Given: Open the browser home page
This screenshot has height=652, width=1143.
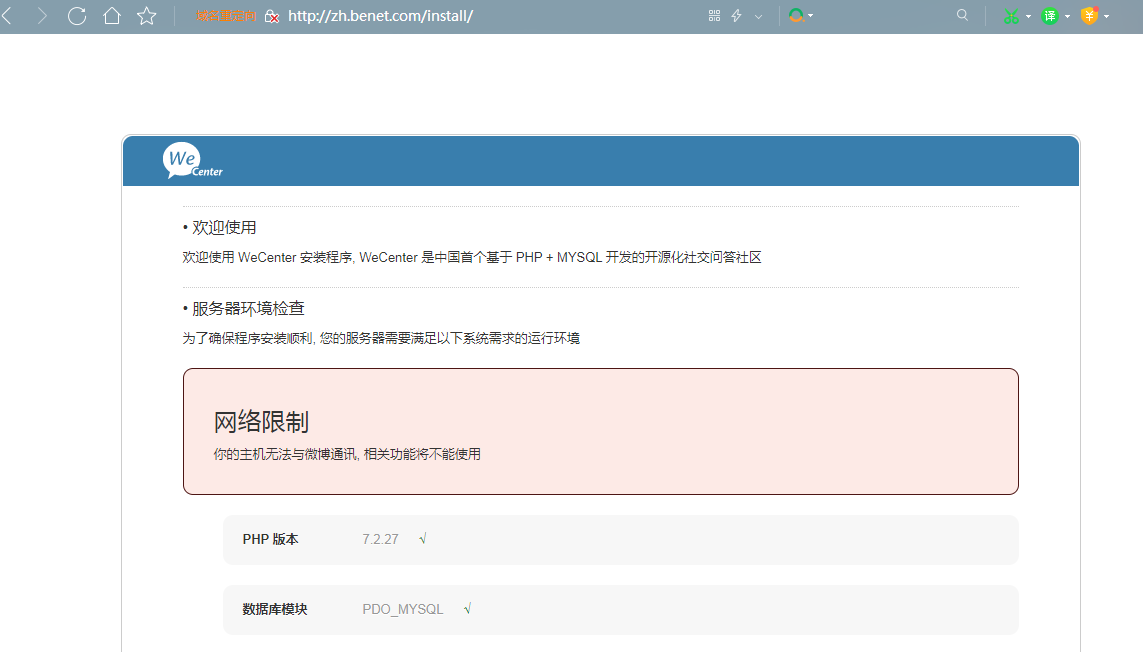Looking at the screenshot, I should (x=112, y=15).
